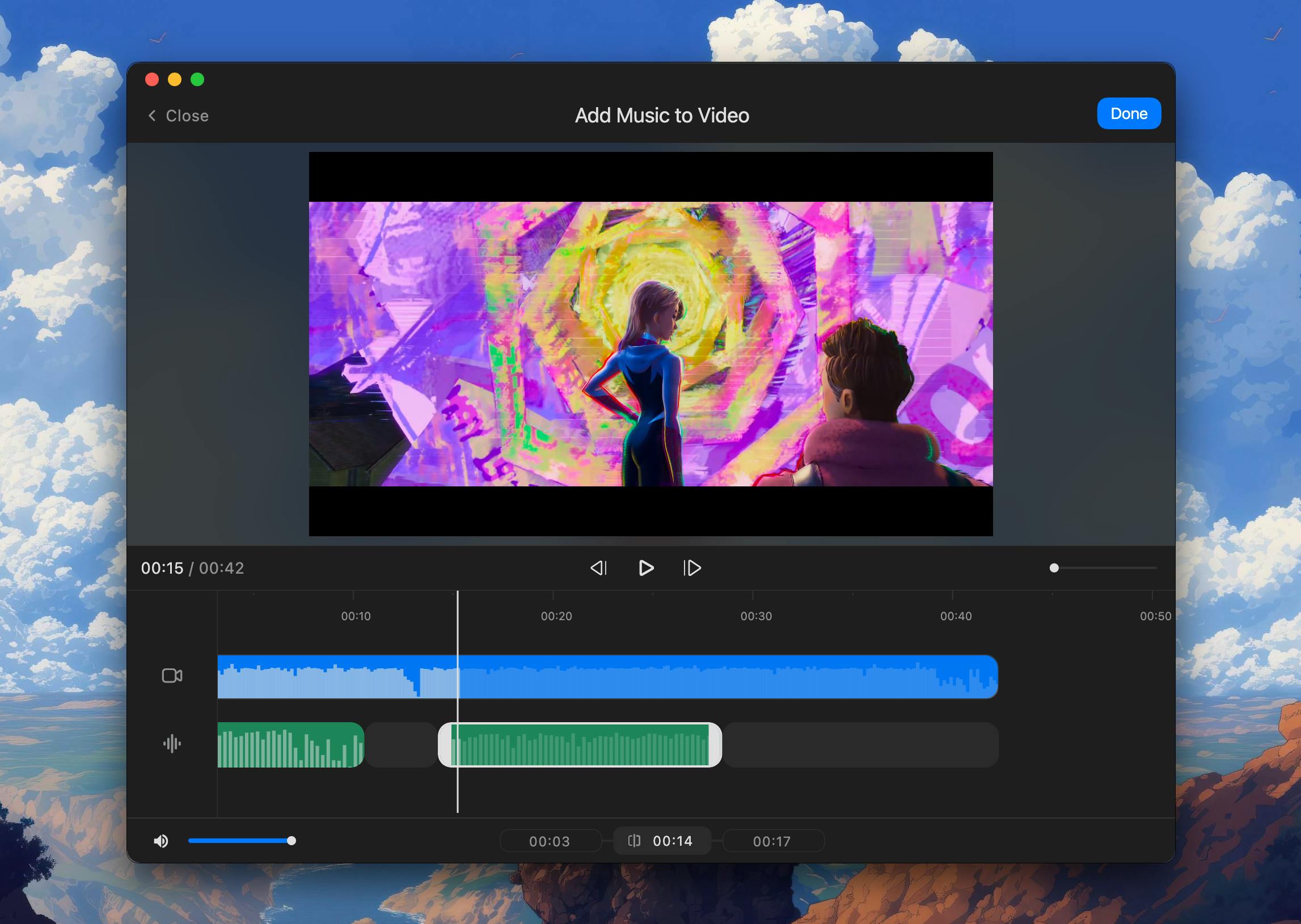Go back with the Close button

[x=178, y=116]
